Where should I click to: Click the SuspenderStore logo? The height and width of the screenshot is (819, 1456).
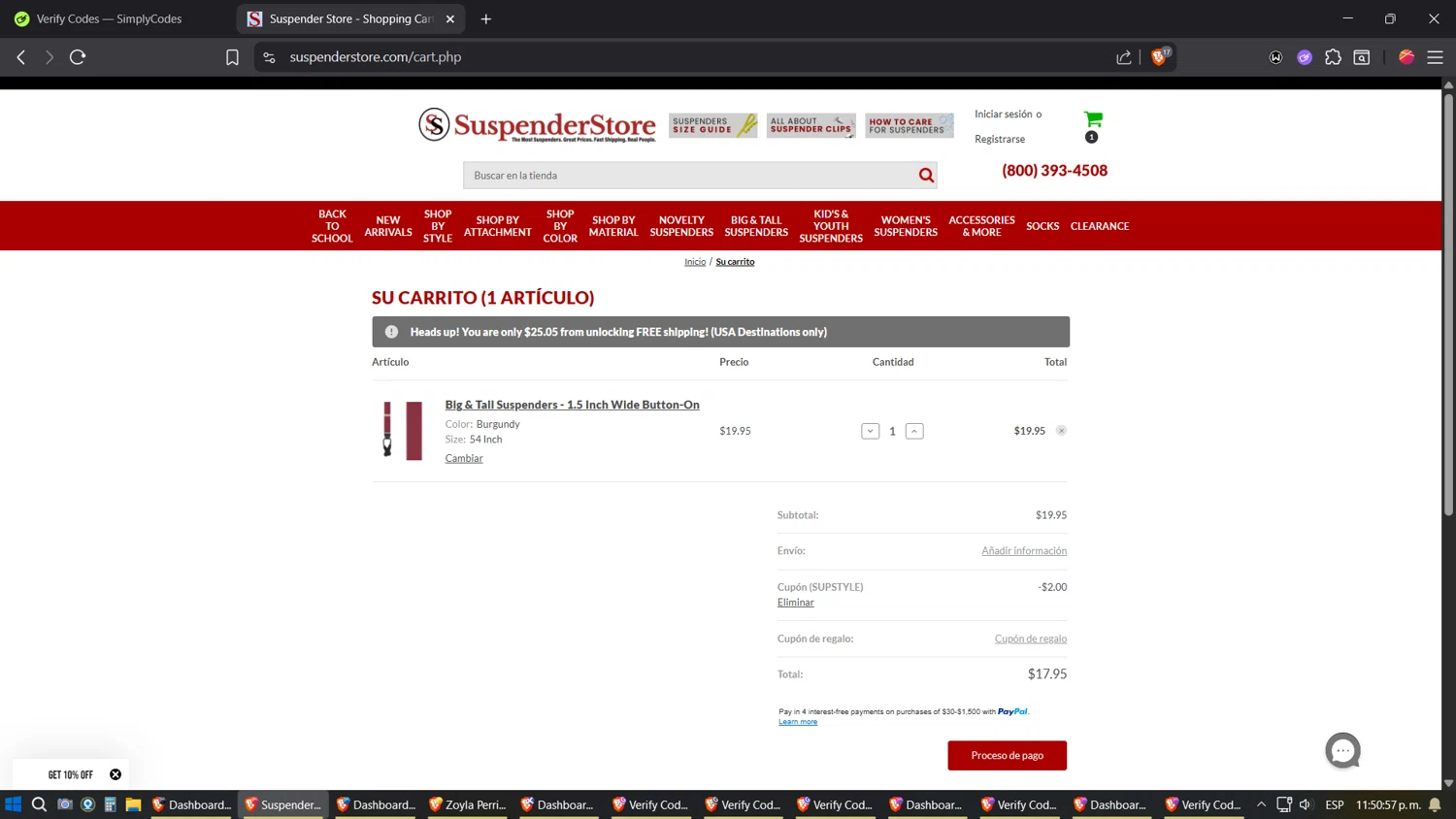(537, 125)
